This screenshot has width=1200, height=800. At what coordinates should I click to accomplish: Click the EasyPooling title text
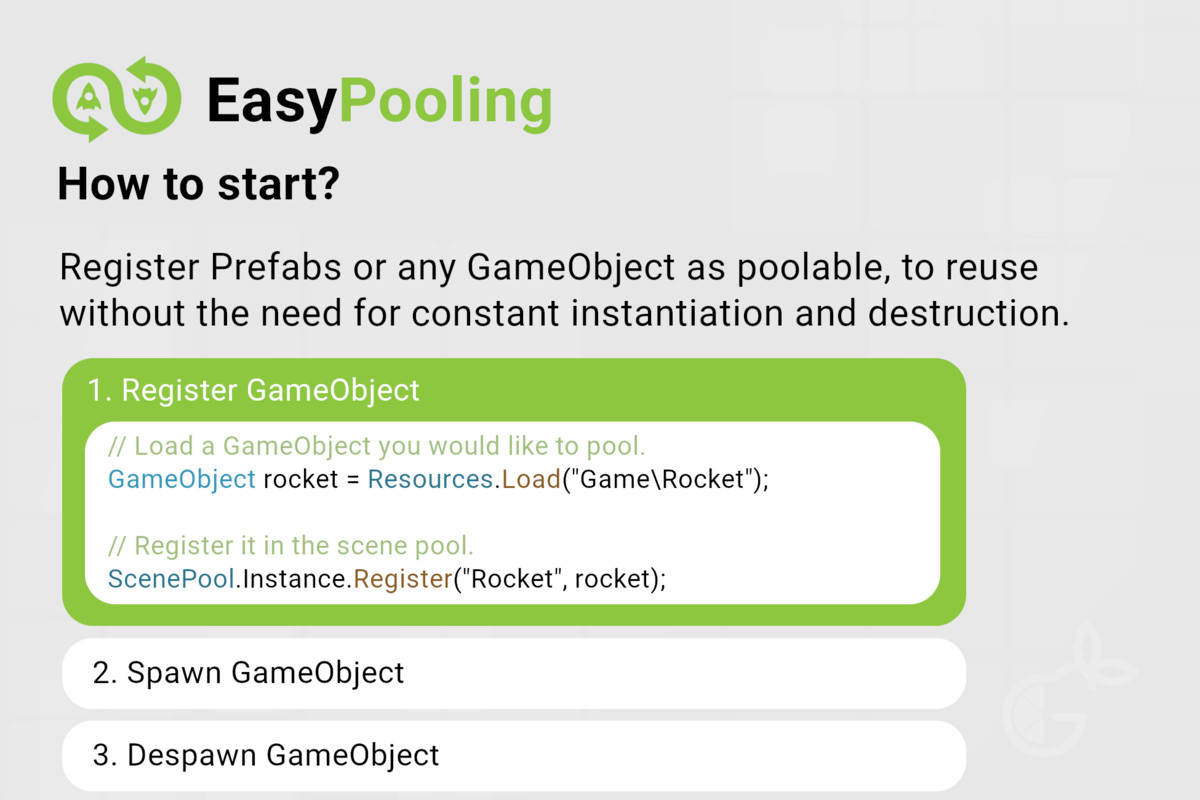tap(379, 100)
